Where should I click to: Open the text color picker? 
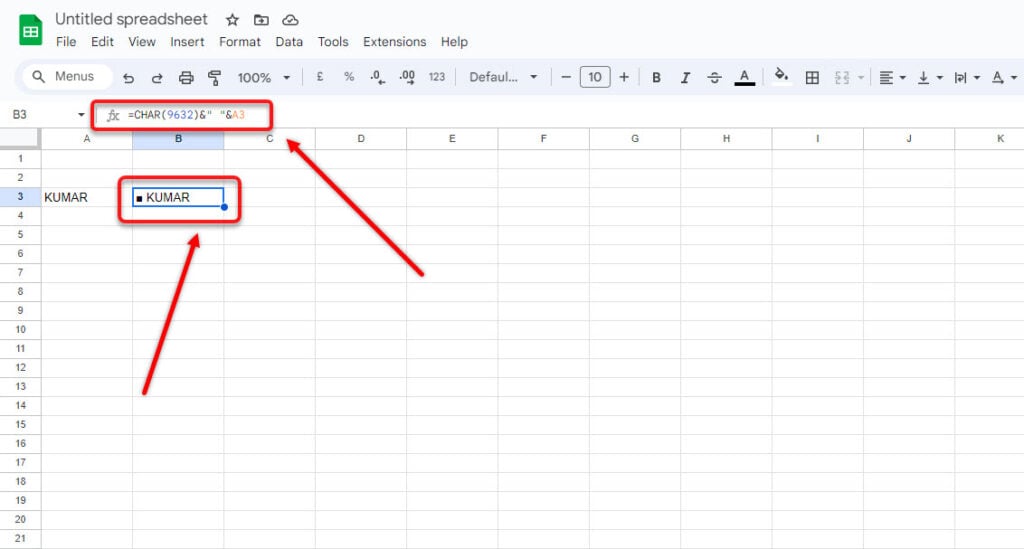pos(744,78)
